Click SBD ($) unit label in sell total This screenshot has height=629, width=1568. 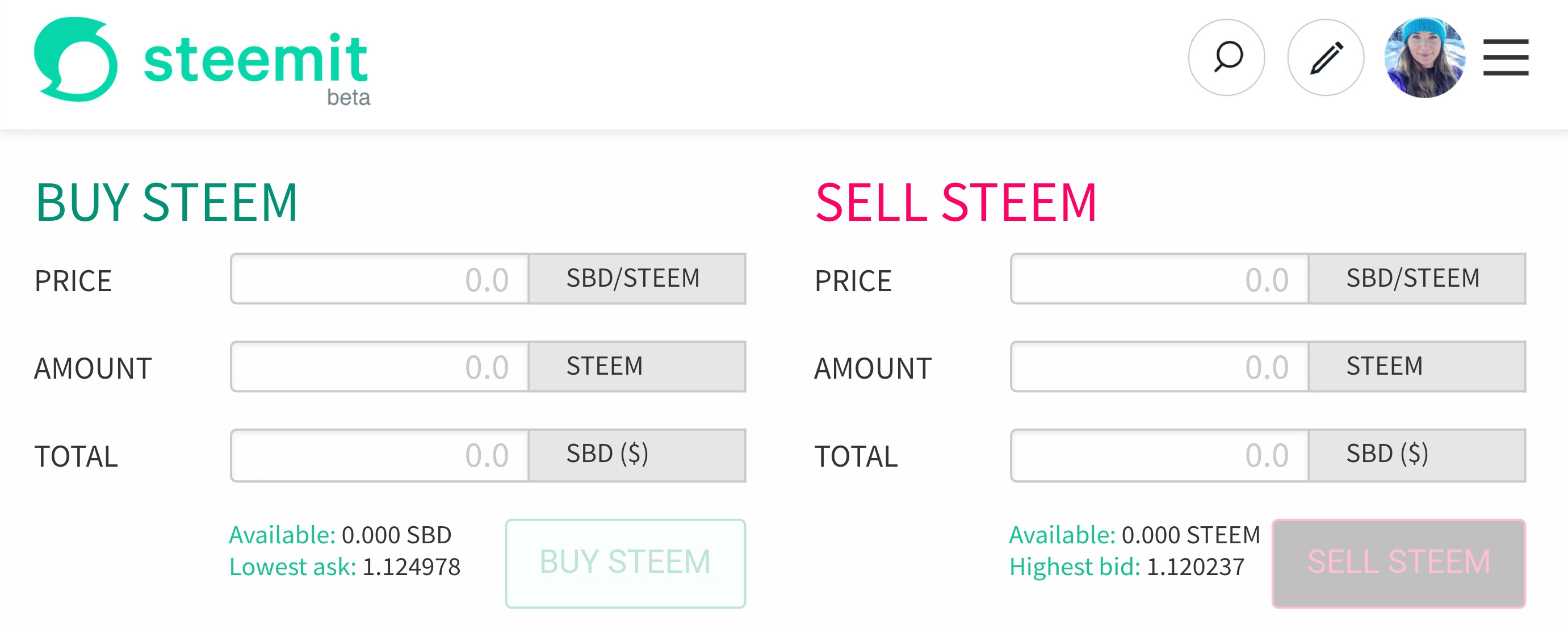click(1386, 454)
